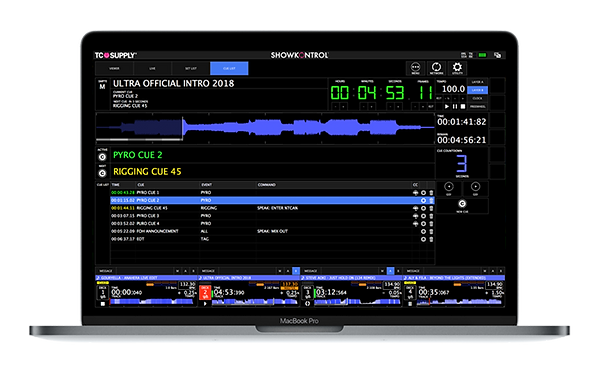This screenshot has width=600, height=380.
Task: Click the red Deck 2 selector button
Action: [x=205, y=292]
